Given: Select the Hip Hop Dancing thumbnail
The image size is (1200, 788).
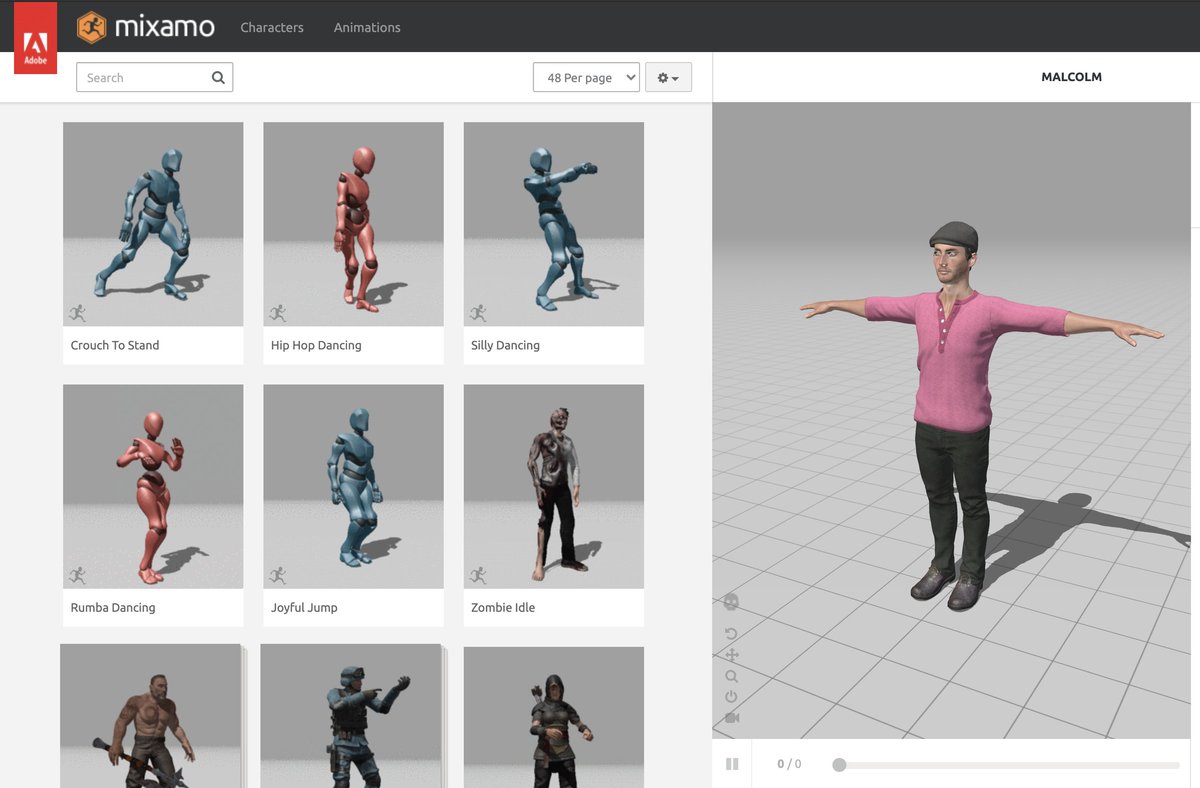Looking at the screenshot, I should tap(353, 224).
